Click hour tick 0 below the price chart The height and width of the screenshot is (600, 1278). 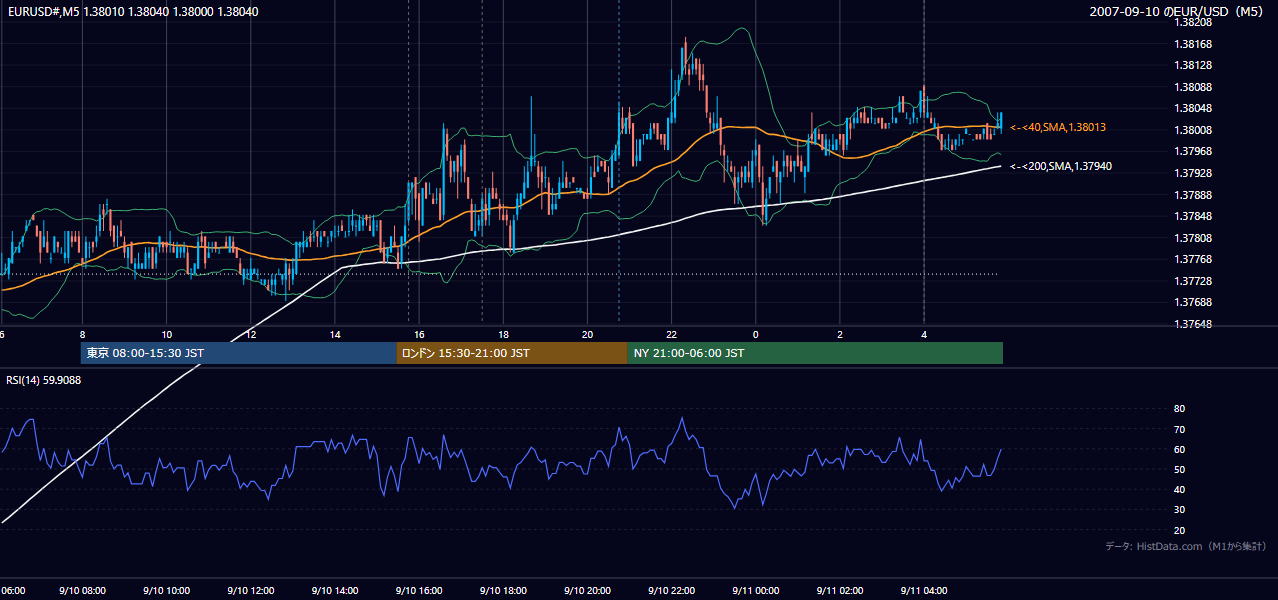(756, 335)
